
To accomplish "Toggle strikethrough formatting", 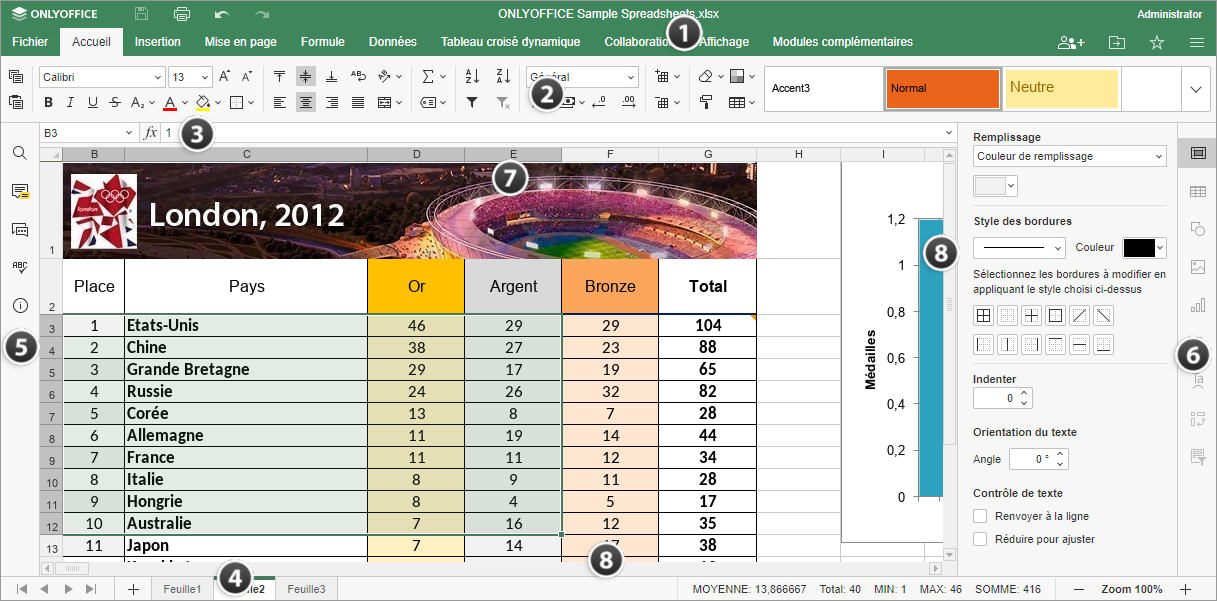I will point(116,102).
